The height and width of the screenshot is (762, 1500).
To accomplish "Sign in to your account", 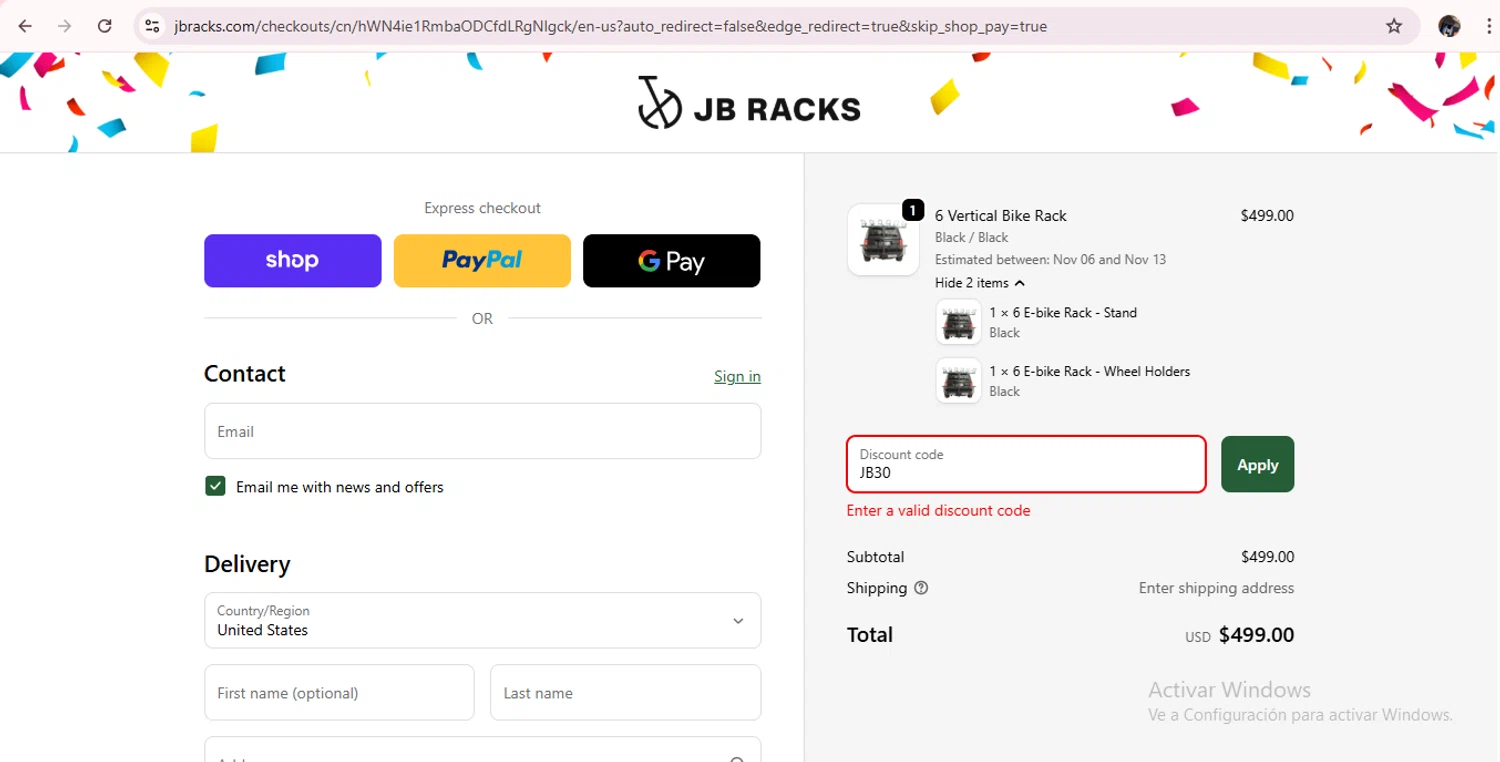I will click(737, 376).
